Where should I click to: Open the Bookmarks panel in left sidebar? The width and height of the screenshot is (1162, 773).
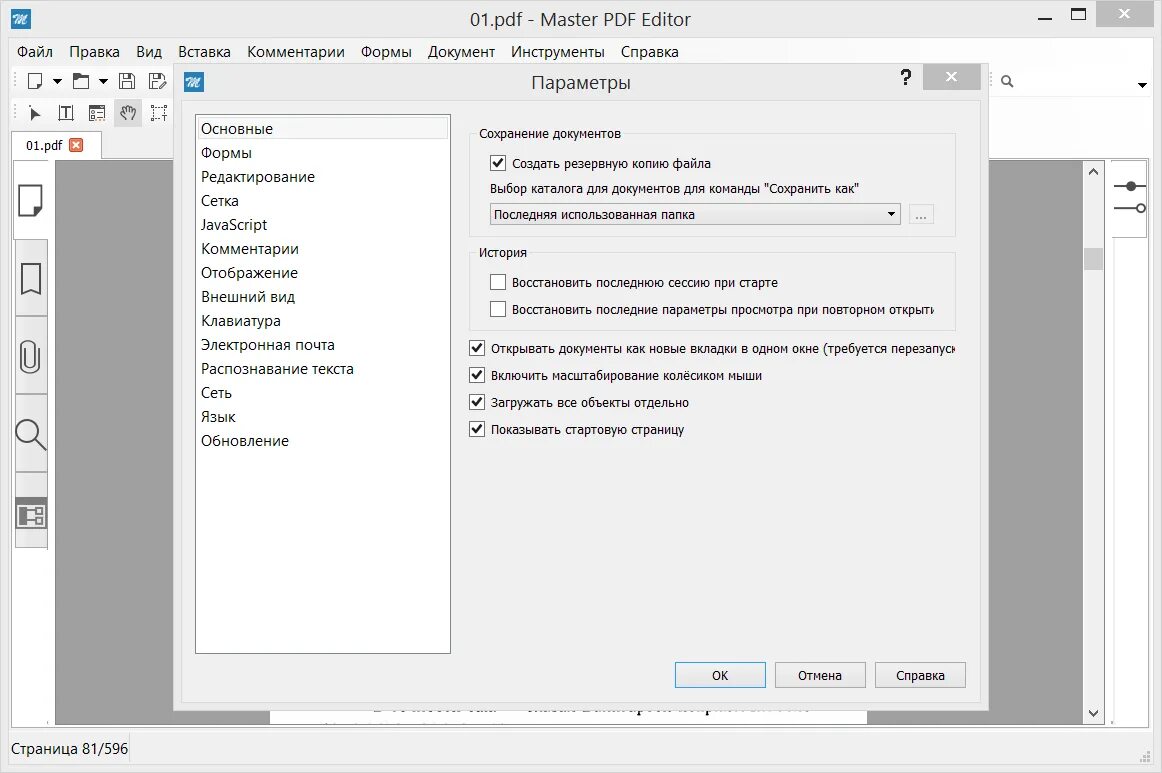[30, 279]
